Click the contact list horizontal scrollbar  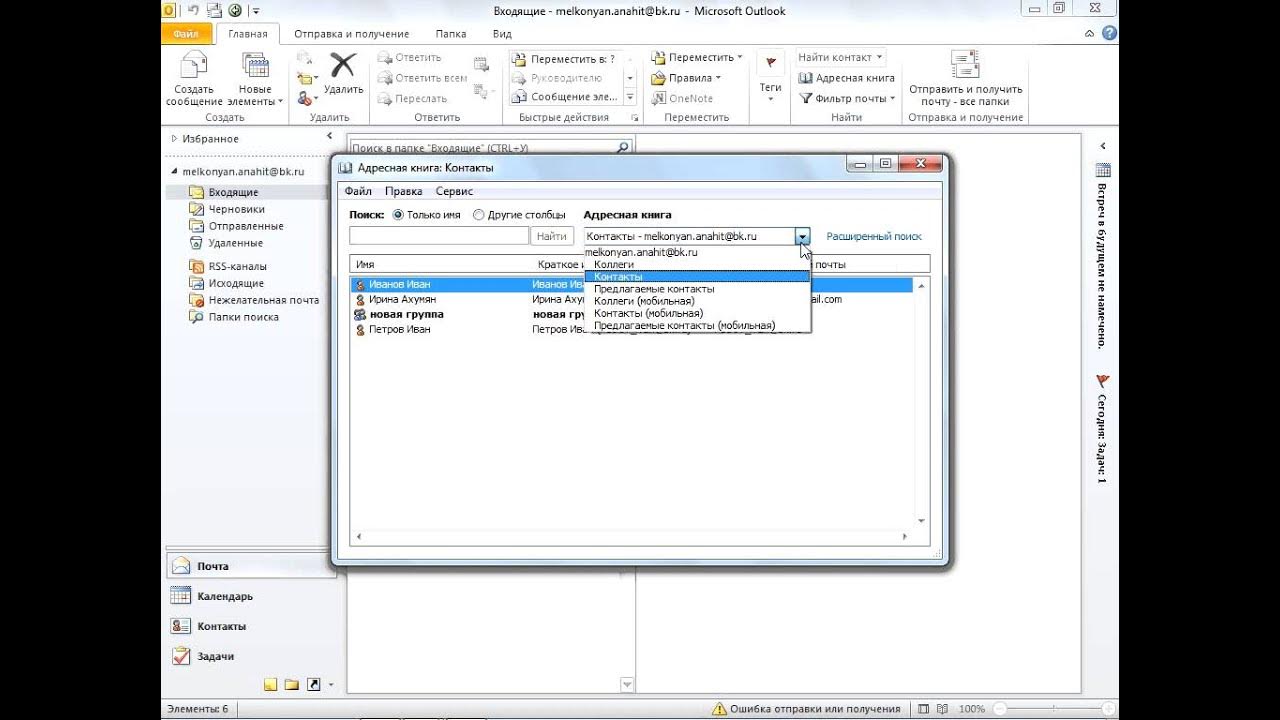(630, 537)
